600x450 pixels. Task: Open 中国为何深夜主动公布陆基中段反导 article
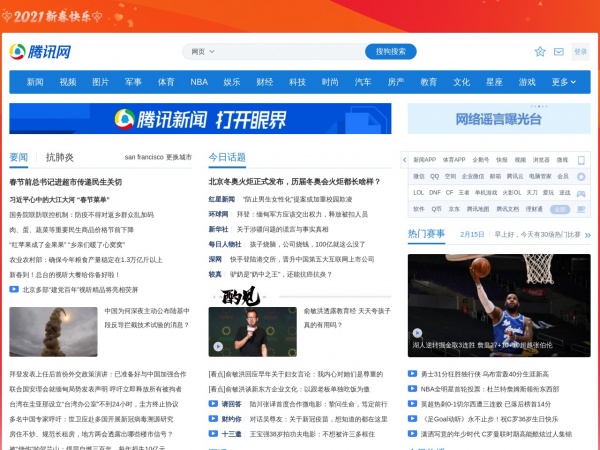pos(147,318)
